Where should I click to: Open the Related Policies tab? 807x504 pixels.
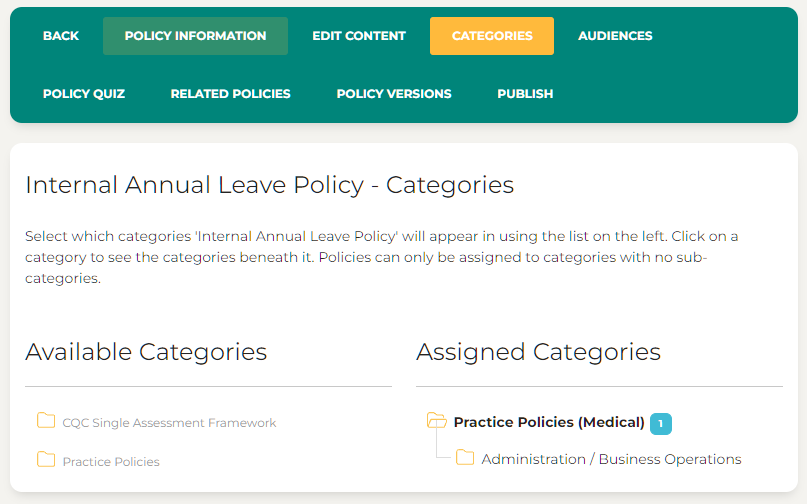pyautogui.click(x=230, y=94)
